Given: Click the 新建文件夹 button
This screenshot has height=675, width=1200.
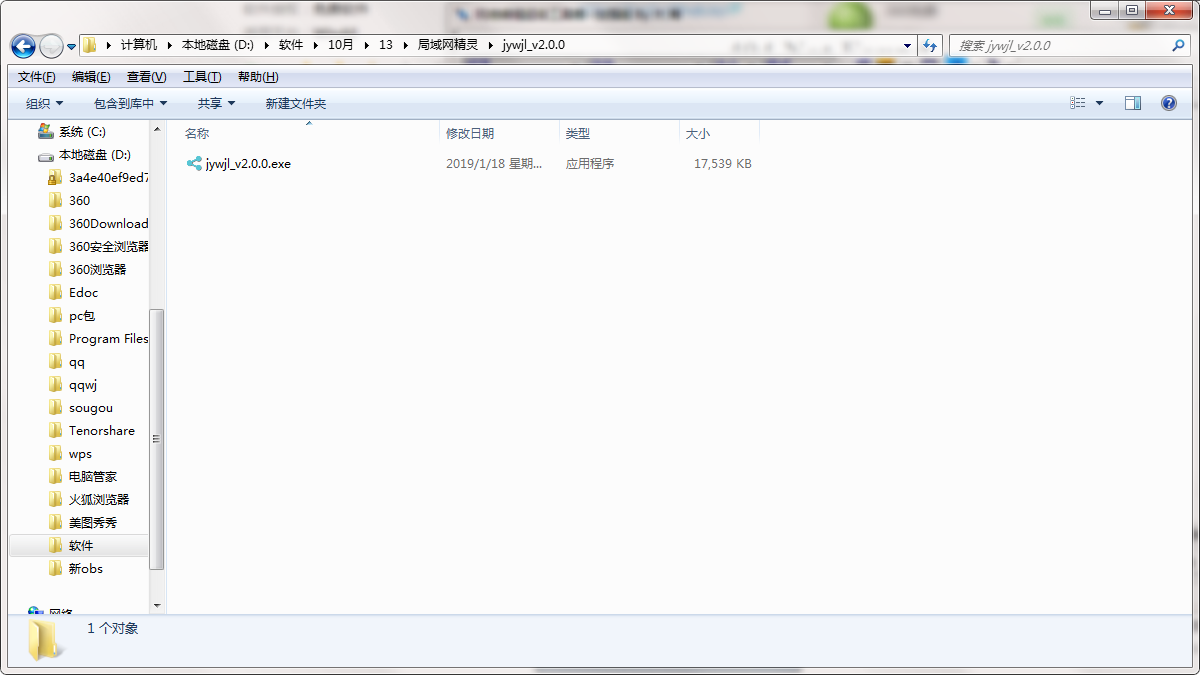Looking at the screenshot, I should [x=295, y=103].
